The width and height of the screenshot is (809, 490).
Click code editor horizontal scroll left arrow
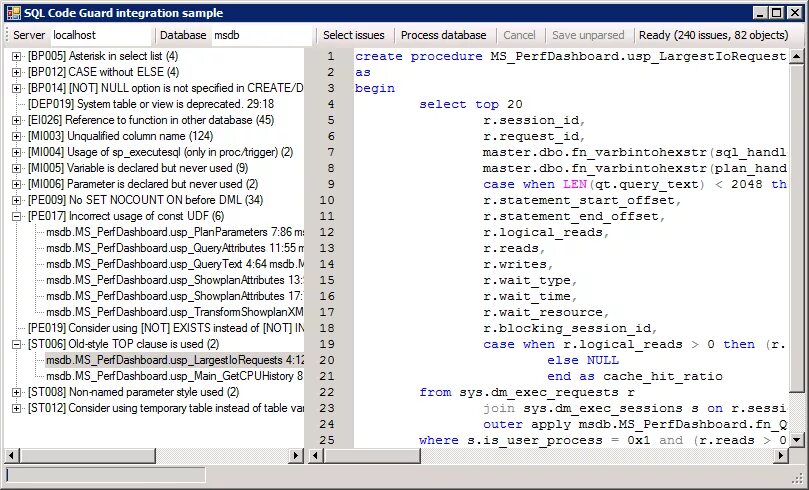click(x=315, y=455)
